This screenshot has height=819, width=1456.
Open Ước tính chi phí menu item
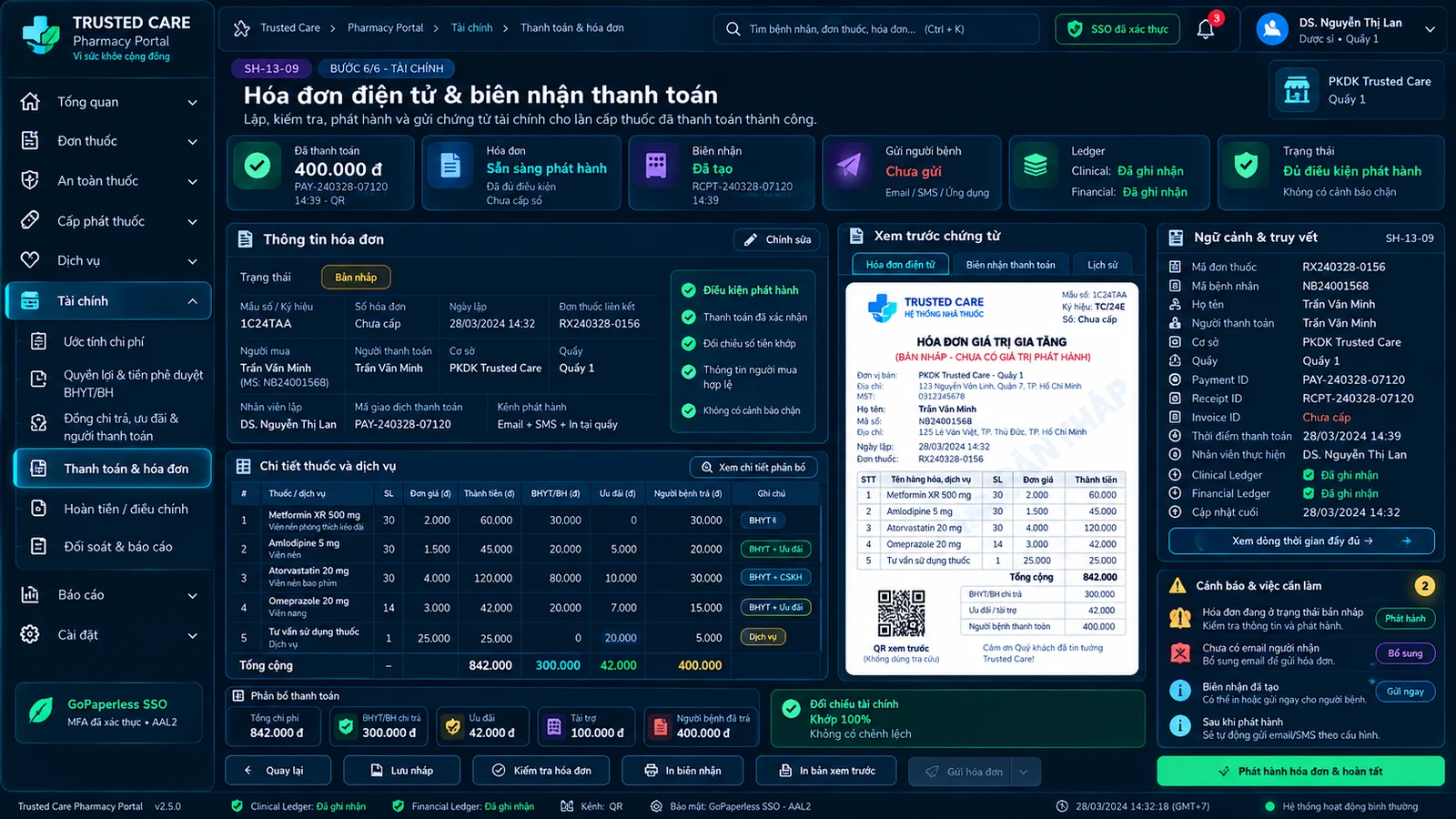pyautogui.click(x=114, y=342)
